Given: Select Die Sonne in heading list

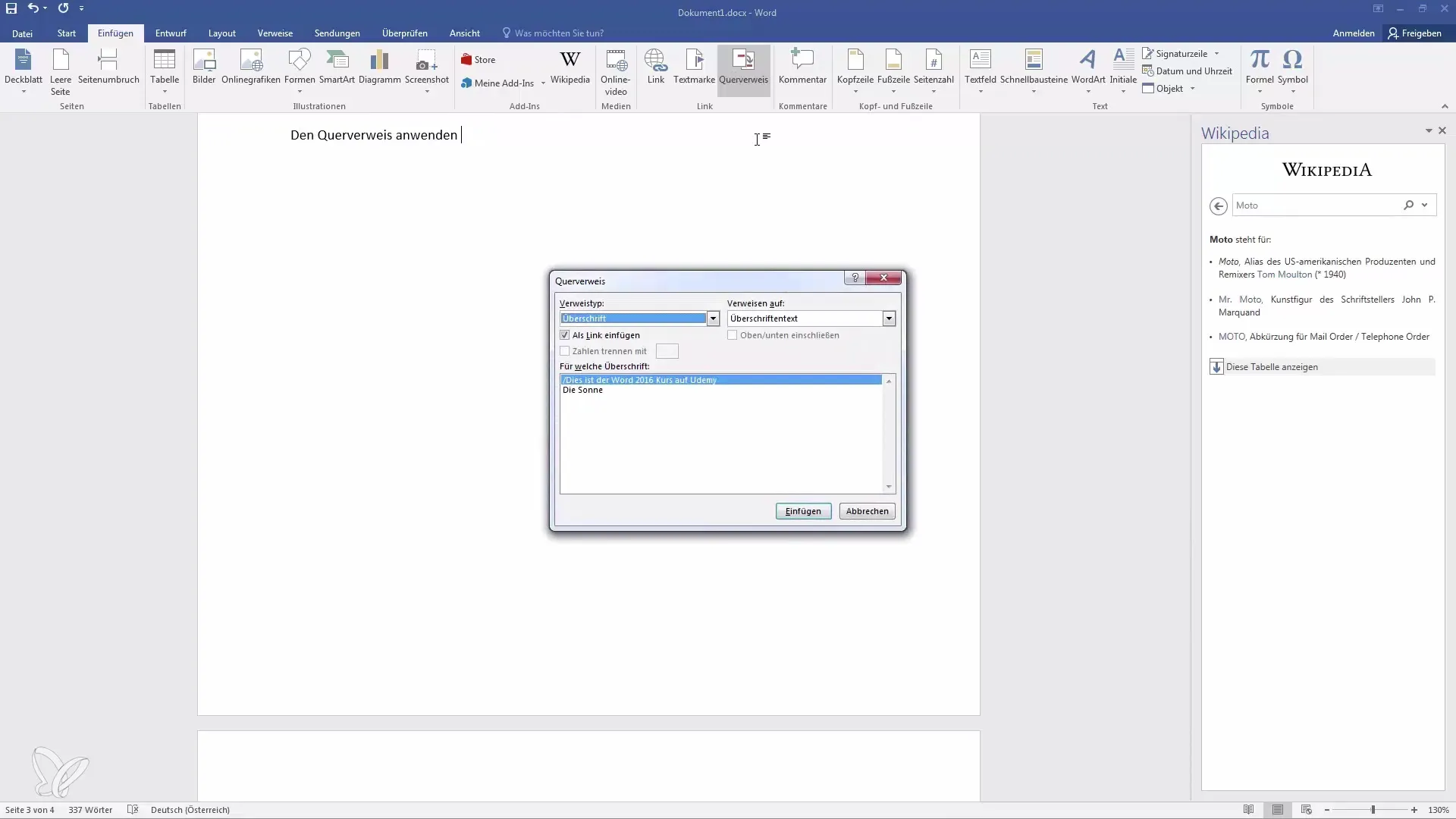Looking at the screenshot, I should (582, 390).
